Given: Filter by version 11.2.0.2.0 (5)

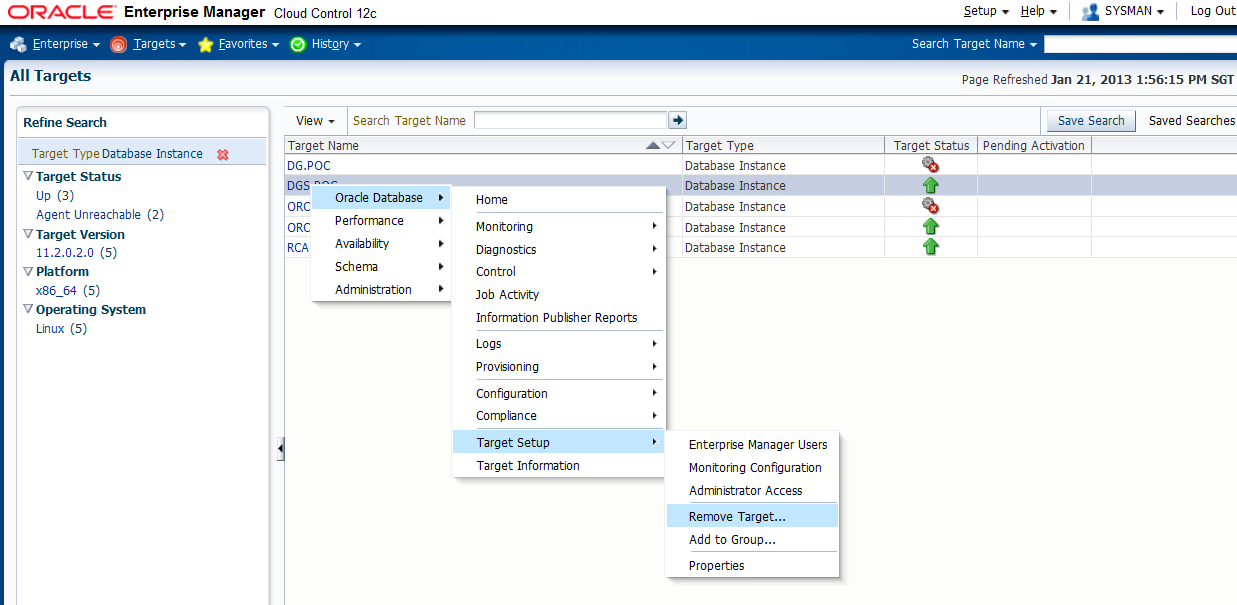Looking at the screenshot, I should 77,253.
